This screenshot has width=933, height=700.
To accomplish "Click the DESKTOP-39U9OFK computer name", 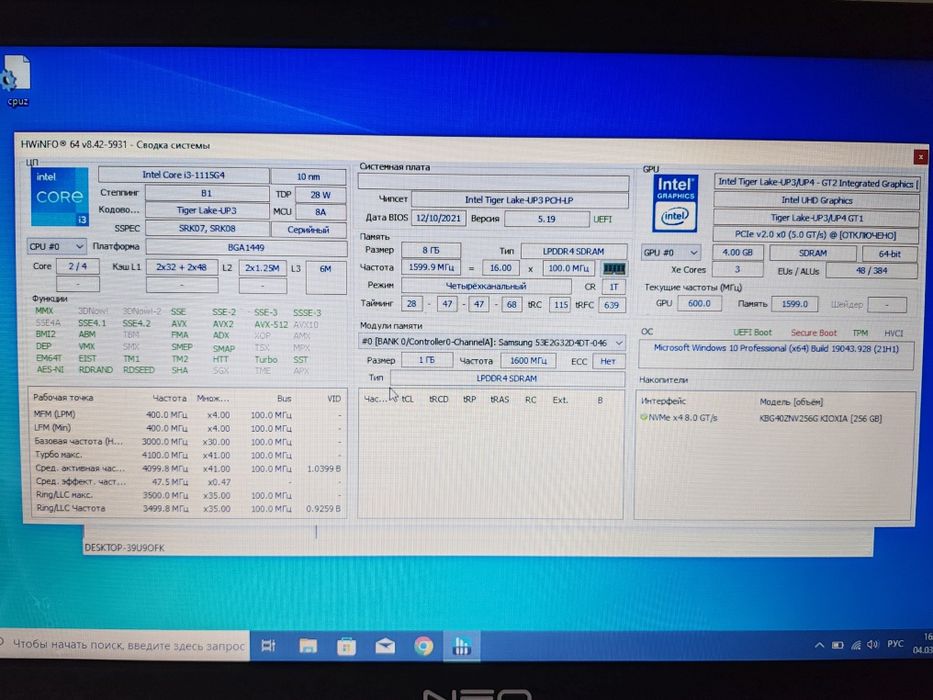I will [x=124, y=548].
